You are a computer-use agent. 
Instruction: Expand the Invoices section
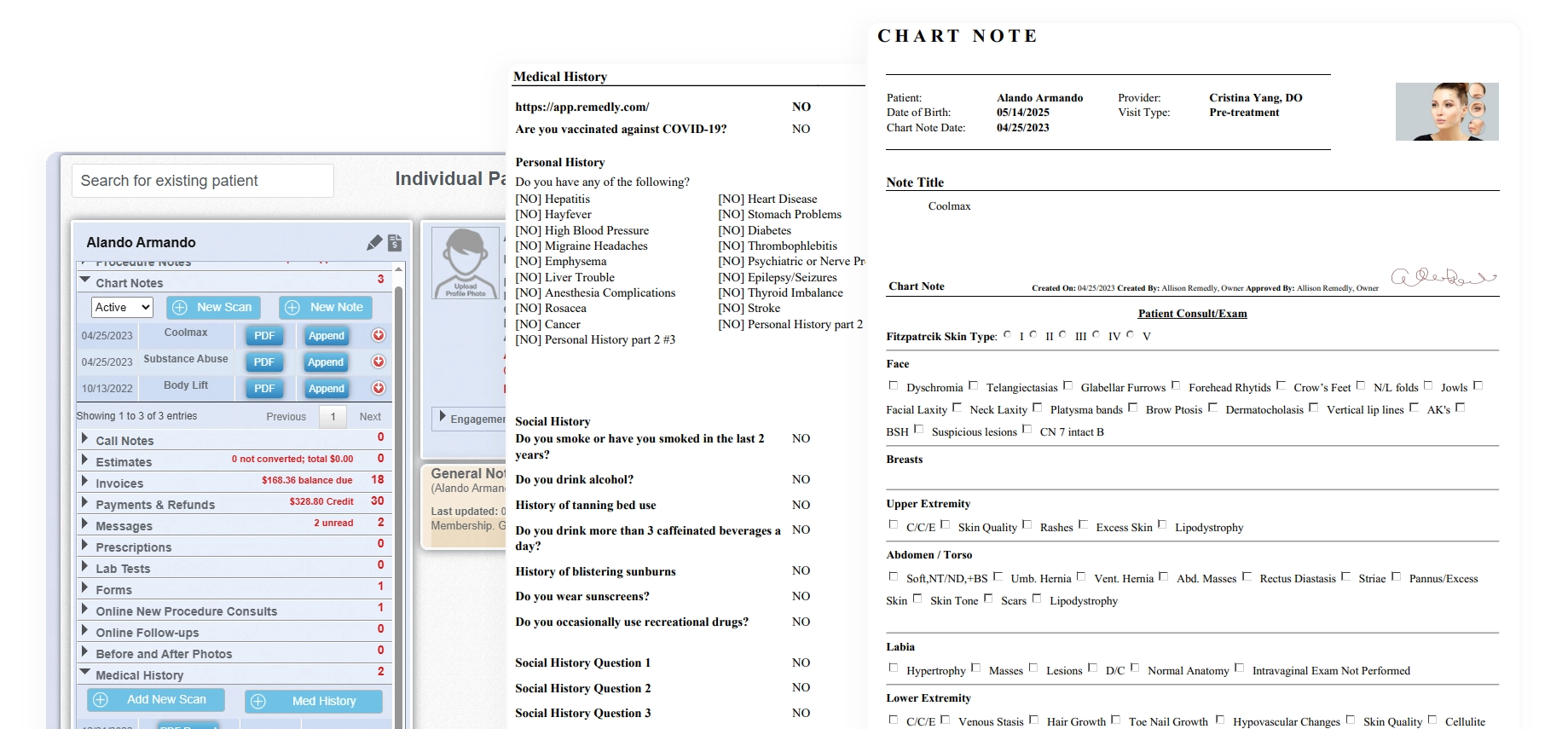tap(84, 482)
